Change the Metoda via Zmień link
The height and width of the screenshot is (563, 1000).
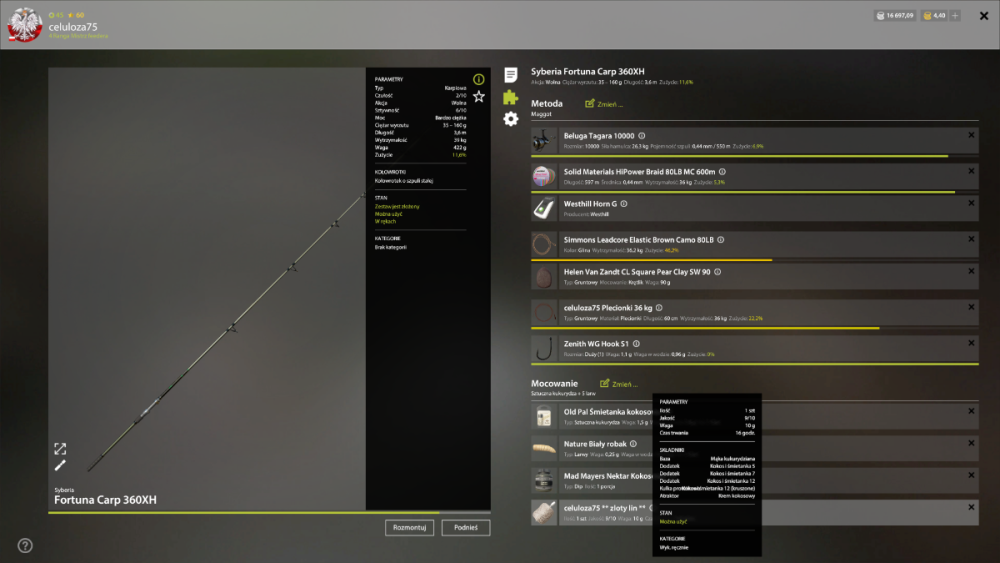(x=604, y=104)
